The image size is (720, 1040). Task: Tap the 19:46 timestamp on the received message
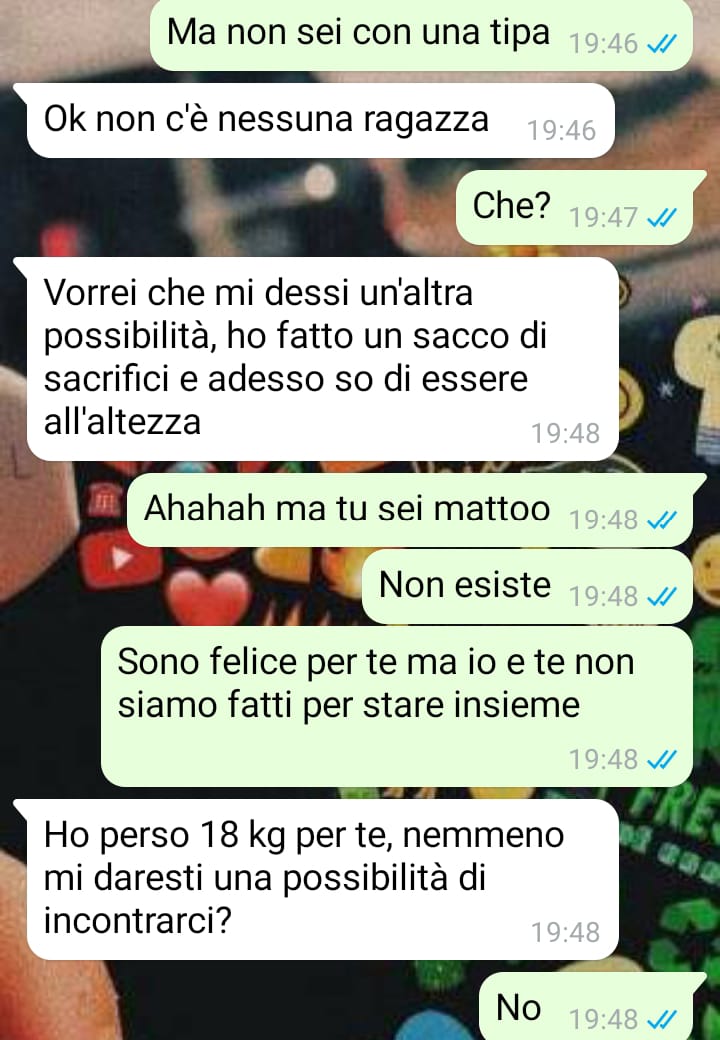tap(562, 131)
